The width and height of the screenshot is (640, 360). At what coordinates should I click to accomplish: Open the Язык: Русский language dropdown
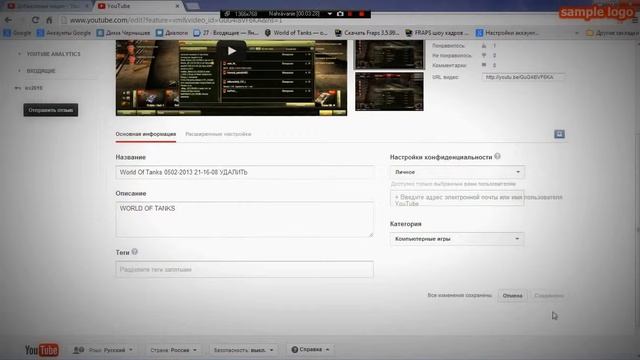(103, 350)
